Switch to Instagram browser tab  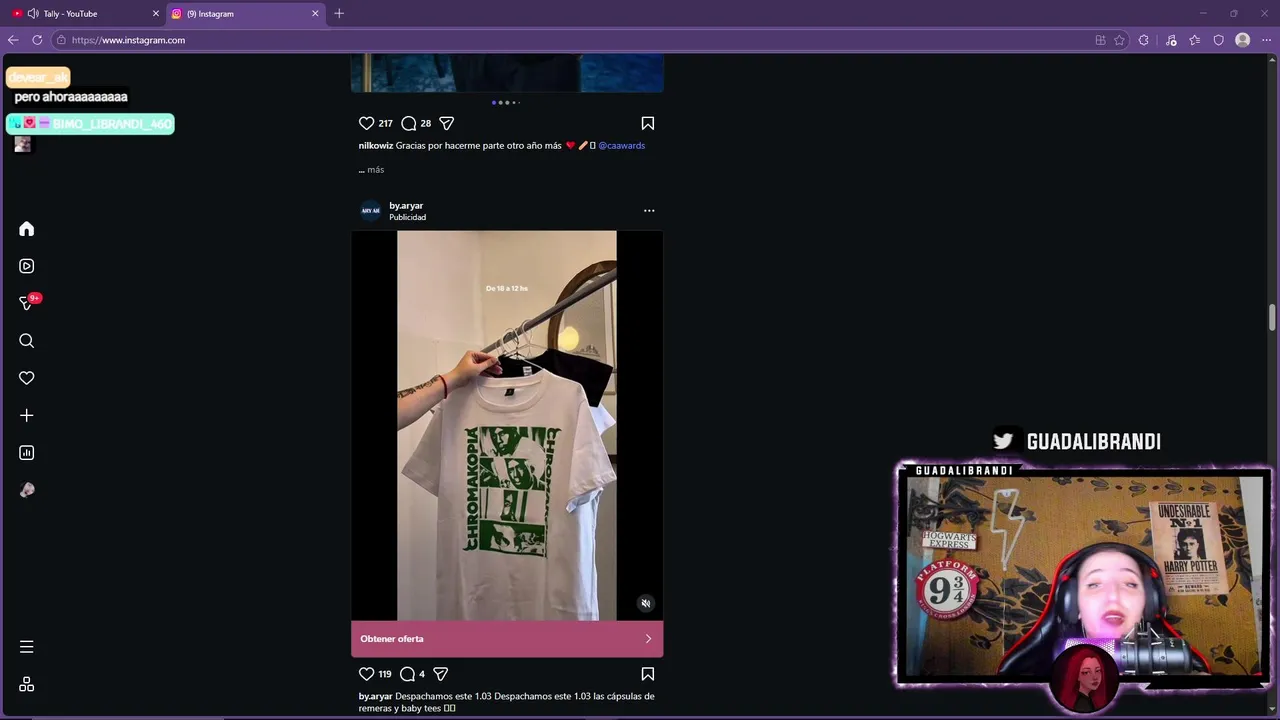(245, 14)
